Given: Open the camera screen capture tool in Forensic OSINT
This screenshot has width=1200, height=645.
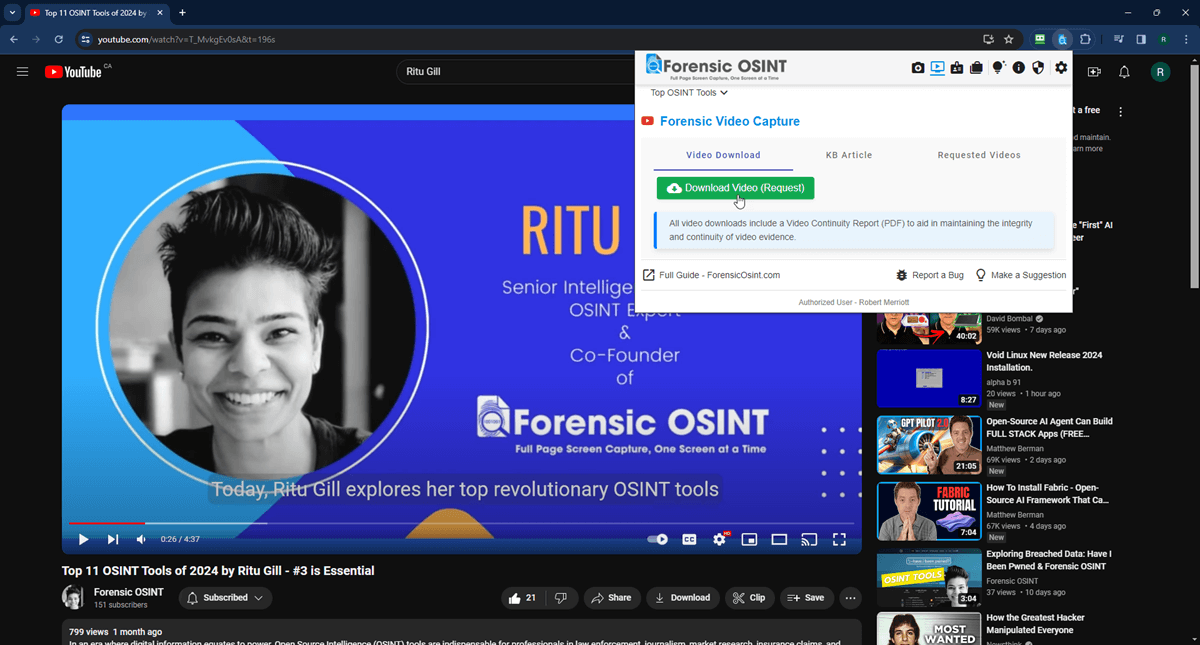Looking at the screenshot, I should [x=918, y=68].
